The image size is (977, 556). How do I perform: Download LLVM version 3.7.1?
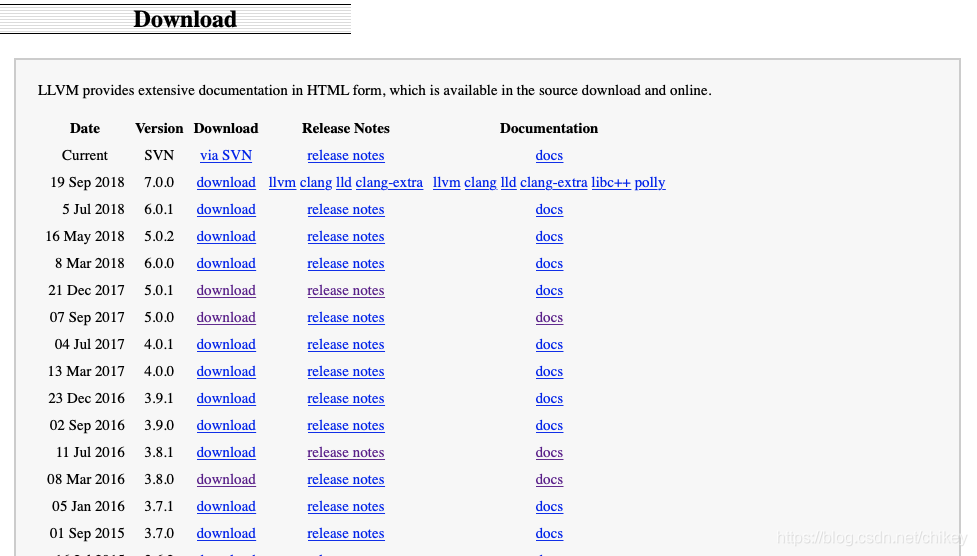[x=226, y=507]
